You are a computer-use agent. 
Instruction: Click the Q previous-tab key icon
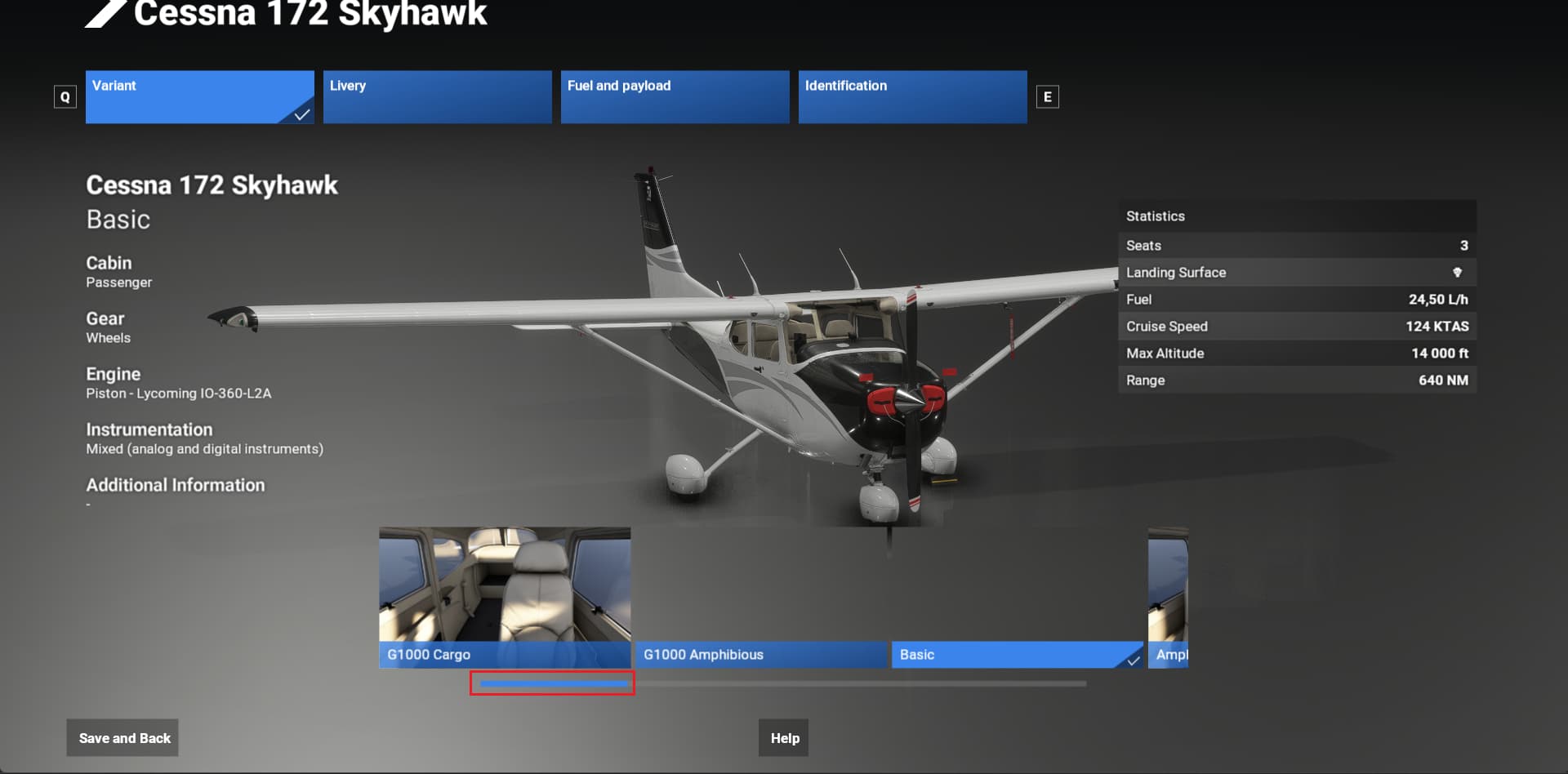(x=65, y=97)
